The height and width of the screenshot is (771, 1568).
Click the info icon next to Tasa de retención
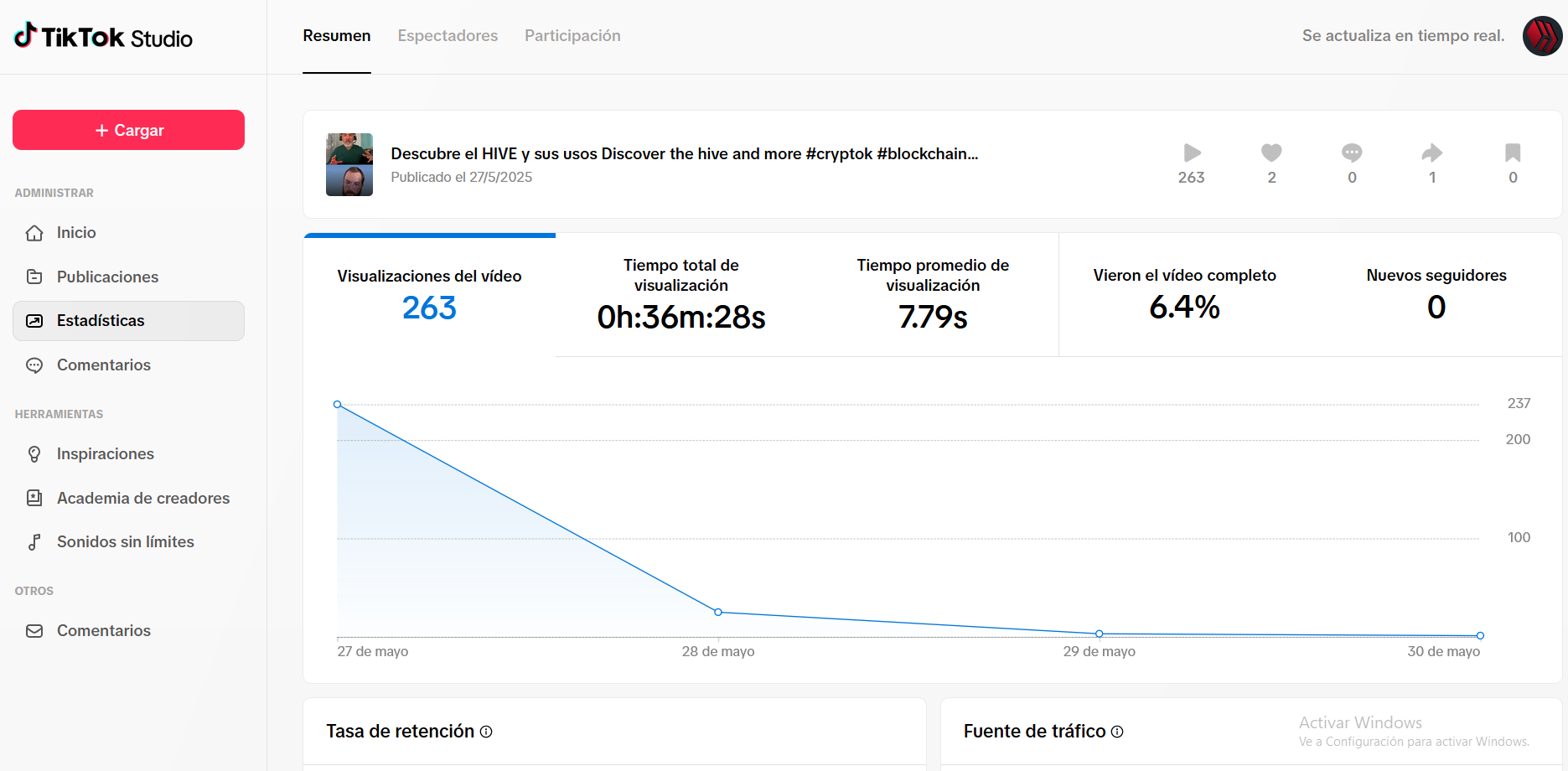click(486, 732)
